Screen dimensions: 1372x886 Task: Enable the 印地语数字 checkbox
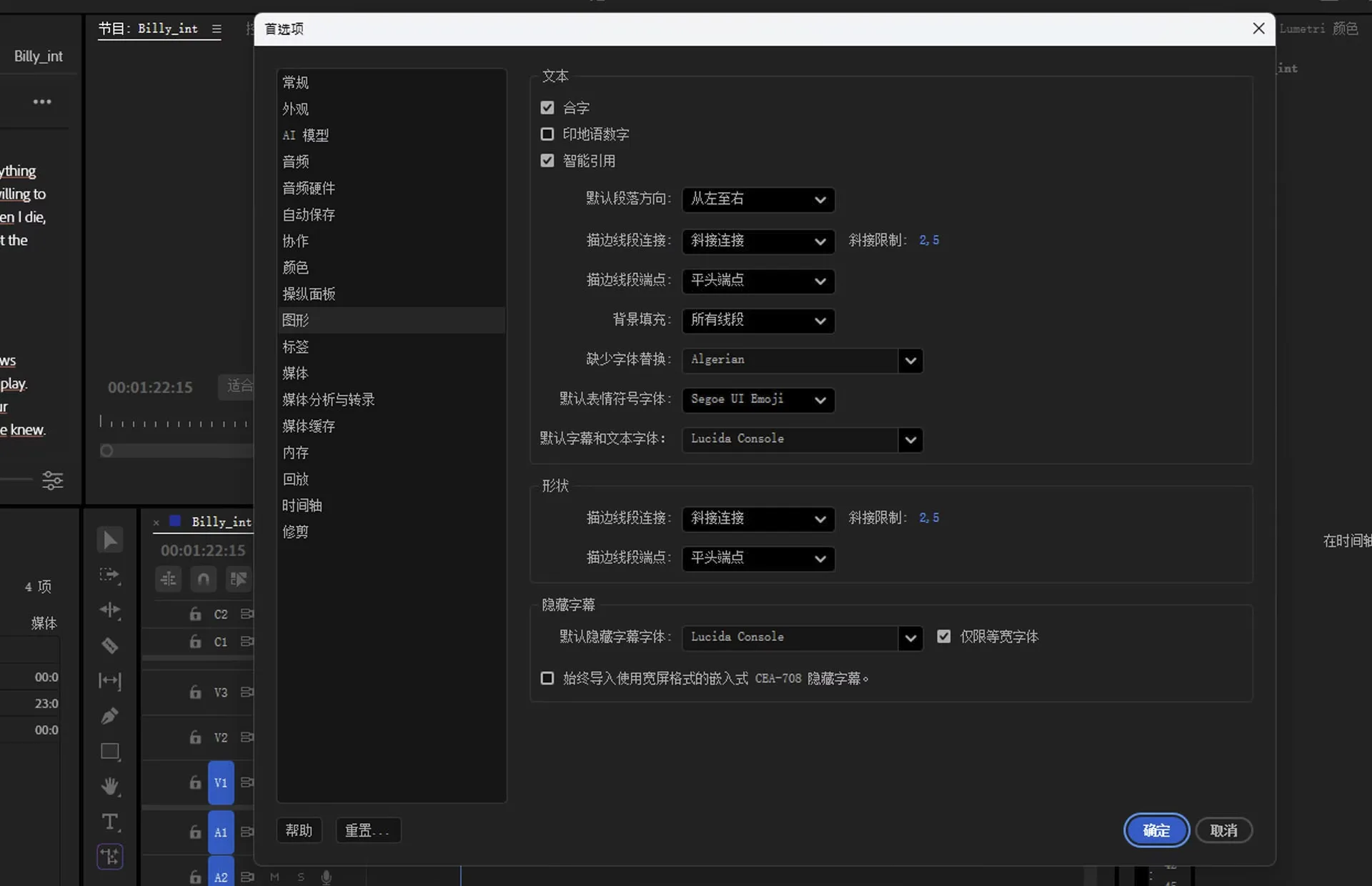547,134
